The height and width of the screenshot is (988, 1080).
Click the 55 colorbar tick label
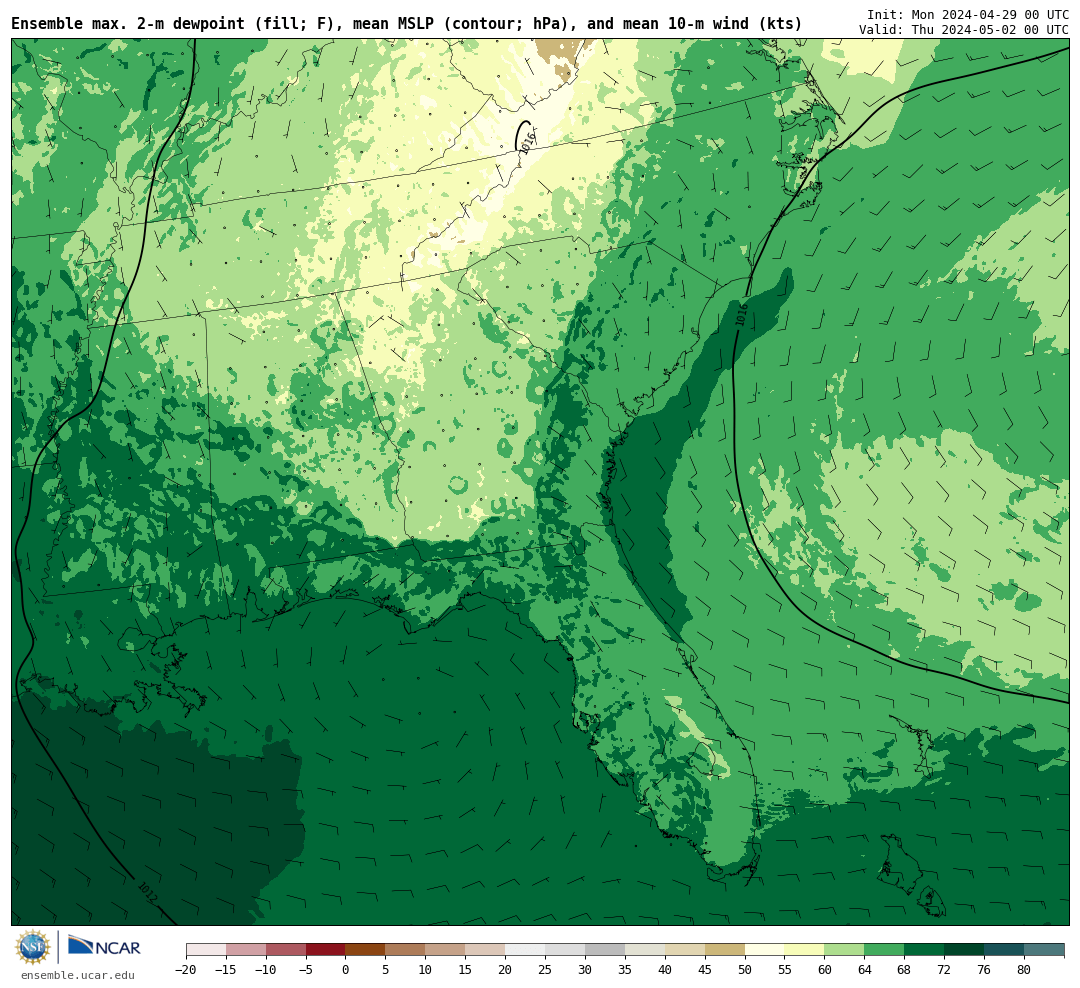click(785, 970)
